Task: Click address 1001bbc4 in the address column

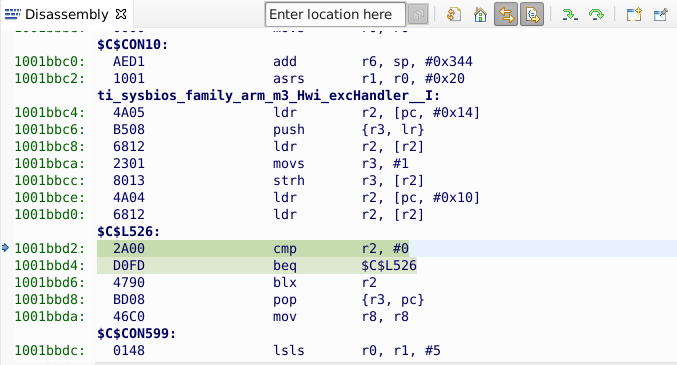Action: (x=50, y=112)
